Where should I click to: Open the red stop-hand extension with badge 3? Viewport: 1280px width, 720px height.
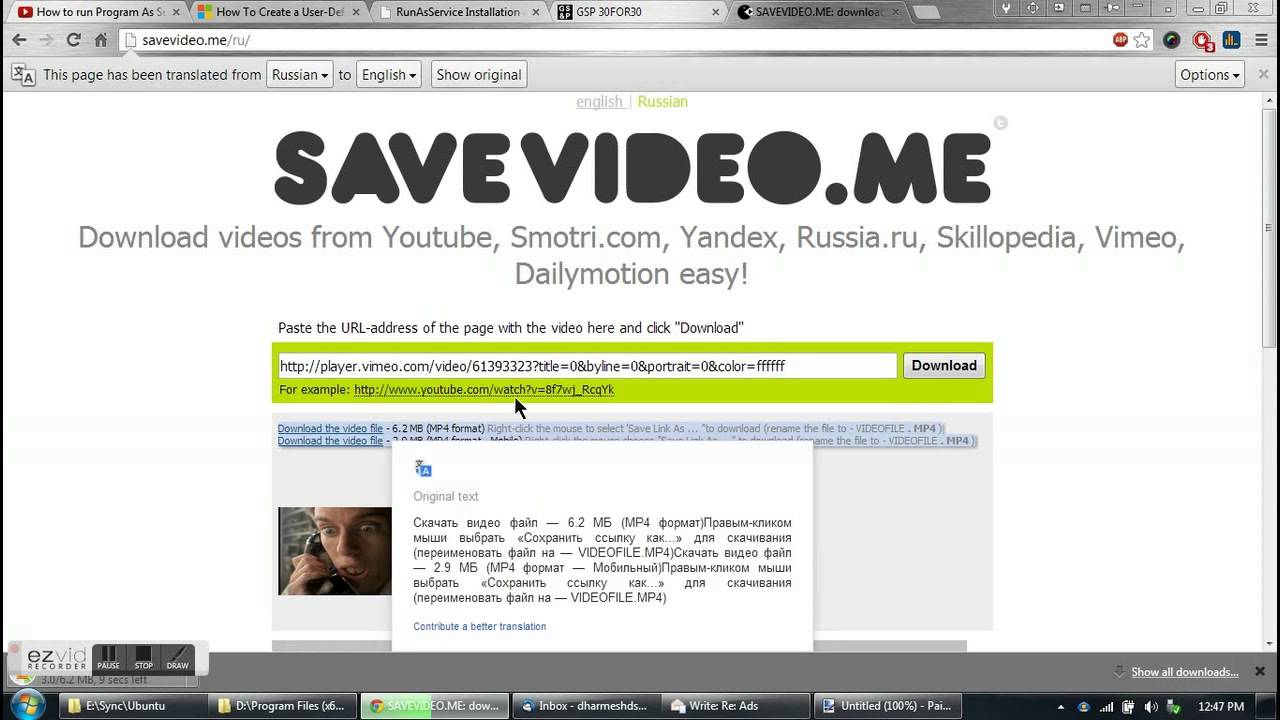coord(1203,41)
